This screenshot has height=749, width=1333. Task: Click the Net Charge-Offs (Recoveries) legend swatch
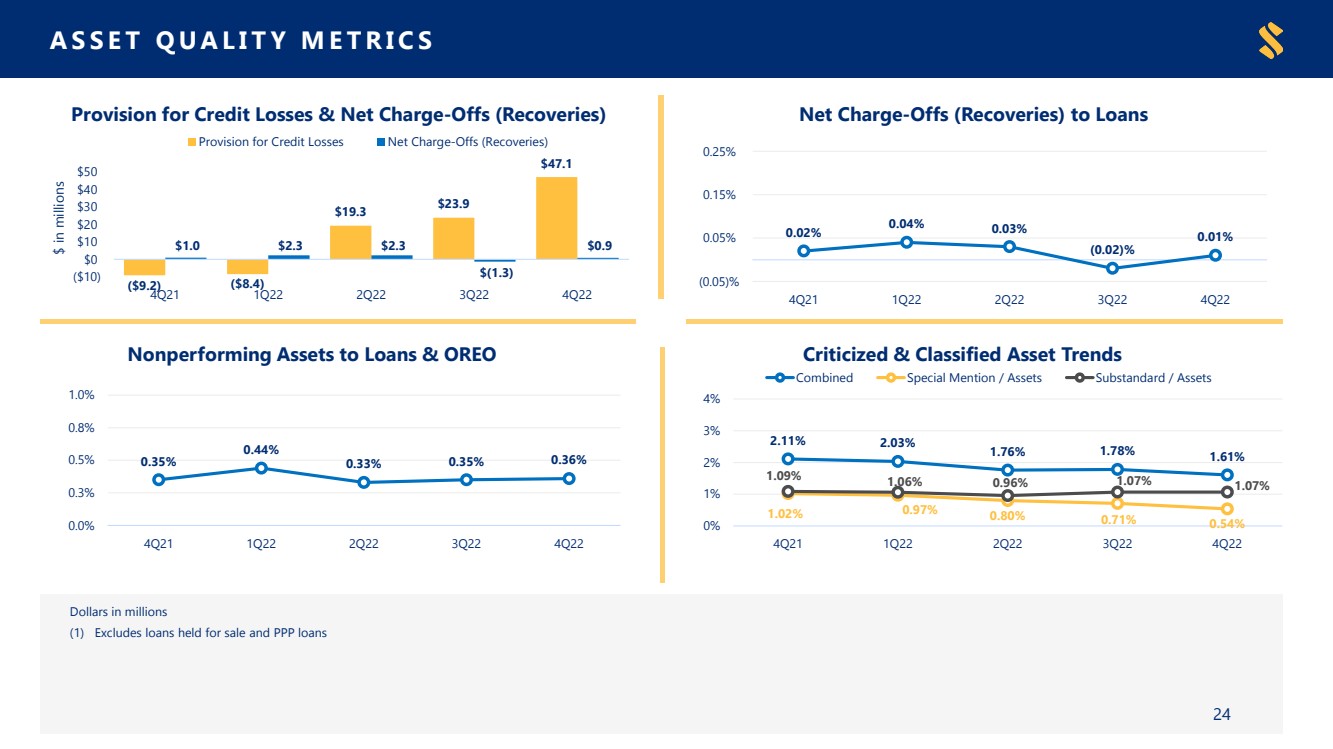pos(380,142)
